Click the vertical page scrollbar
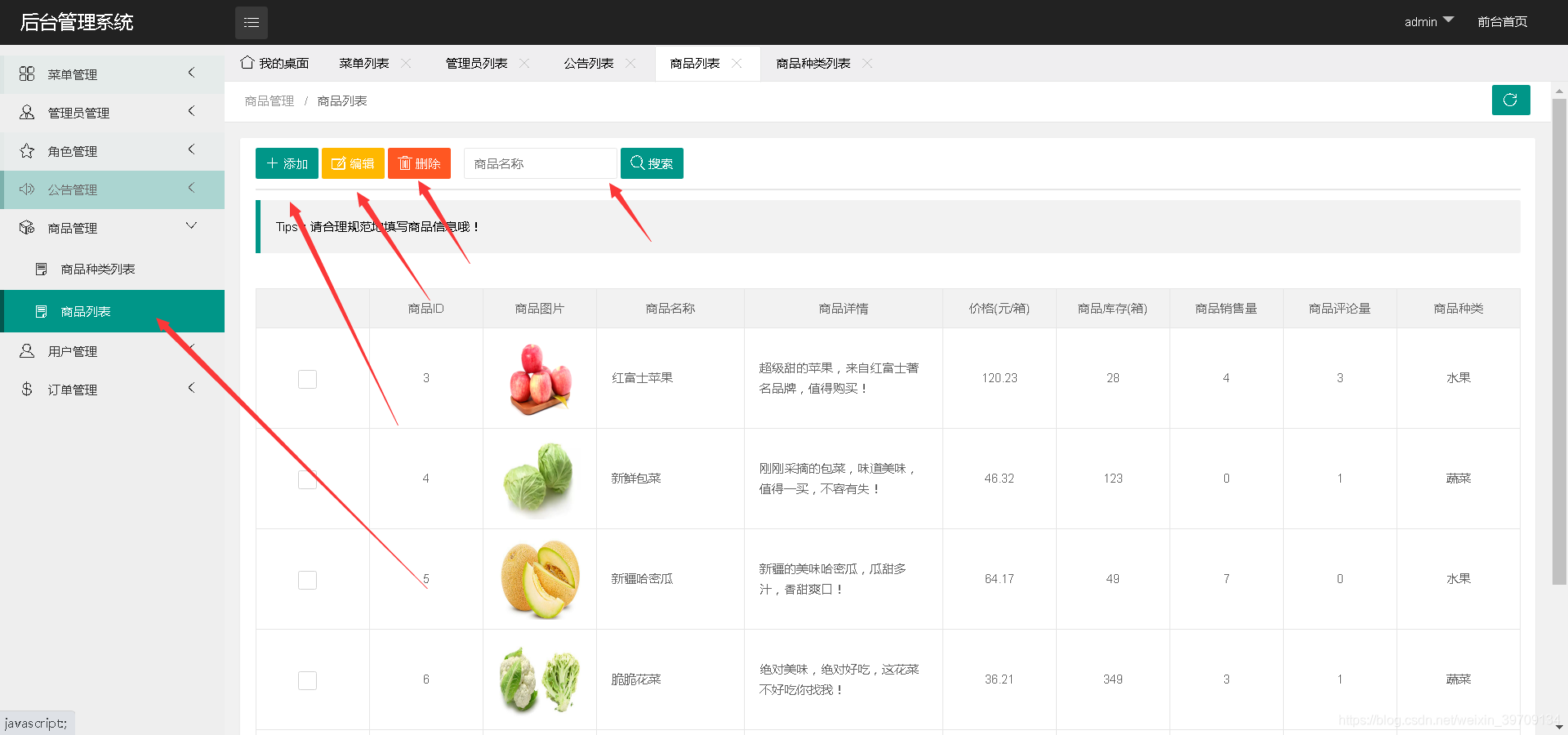The height and width of the screenshot is (735, 1568). coord(1559,341)
